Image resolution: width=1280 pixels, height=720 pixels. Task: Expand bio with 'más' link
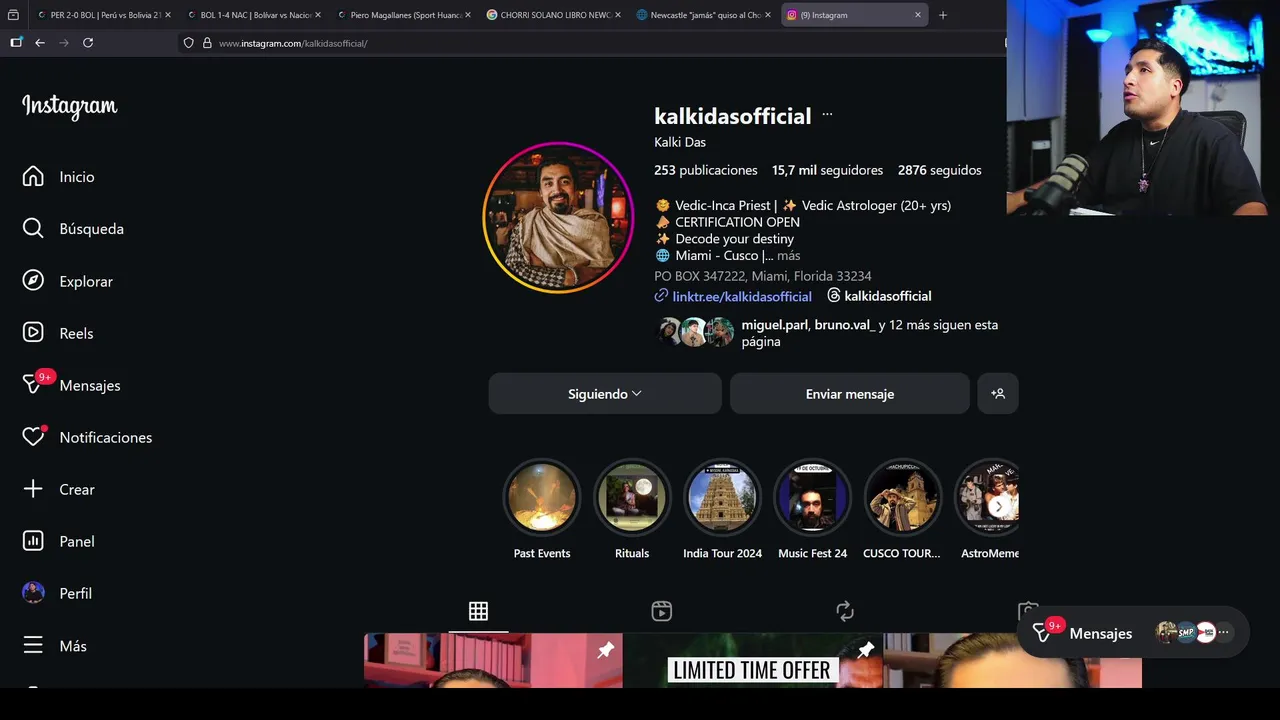(788, 256)
